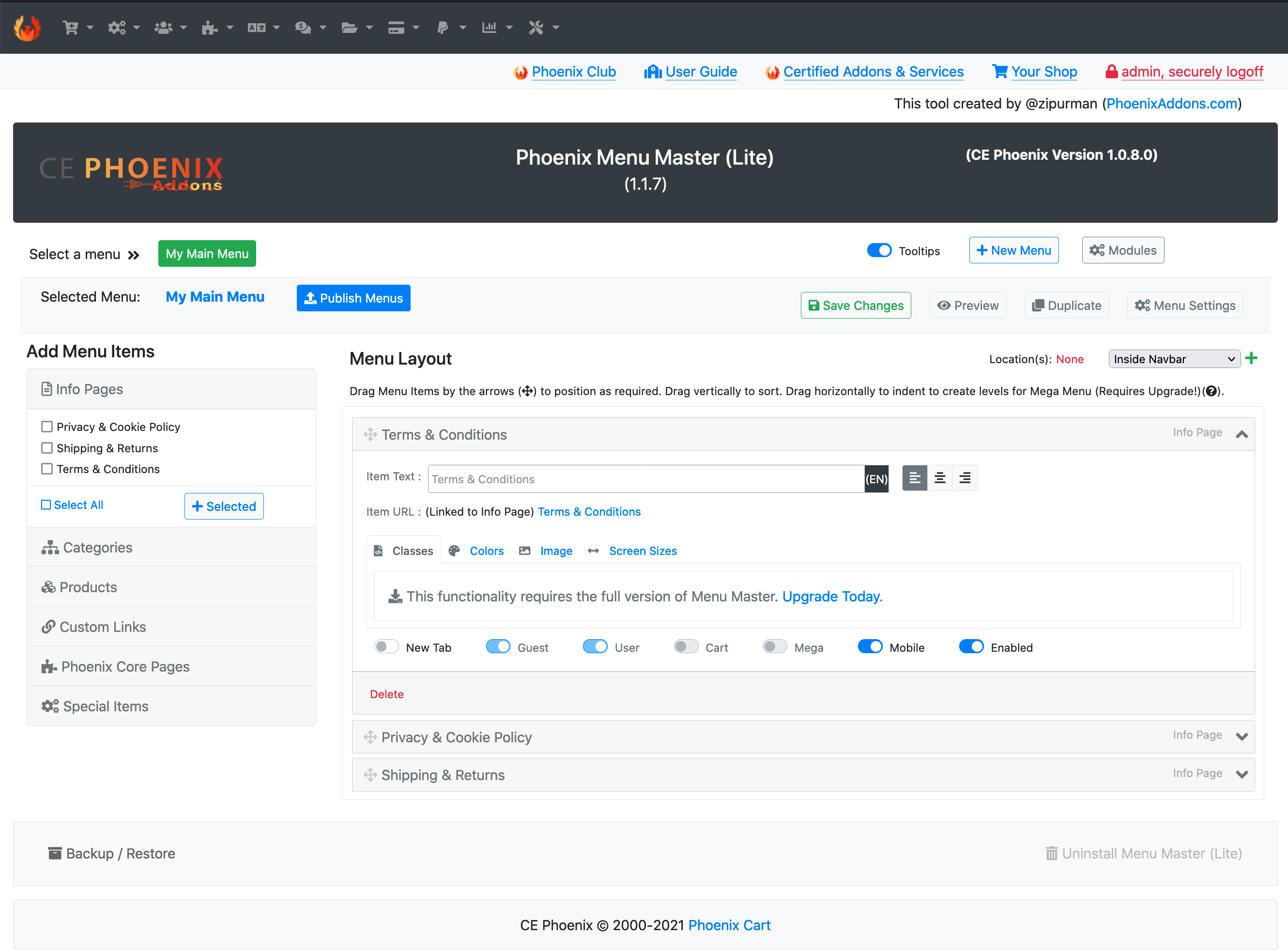Switch to the Image tab

pos(546,551)
